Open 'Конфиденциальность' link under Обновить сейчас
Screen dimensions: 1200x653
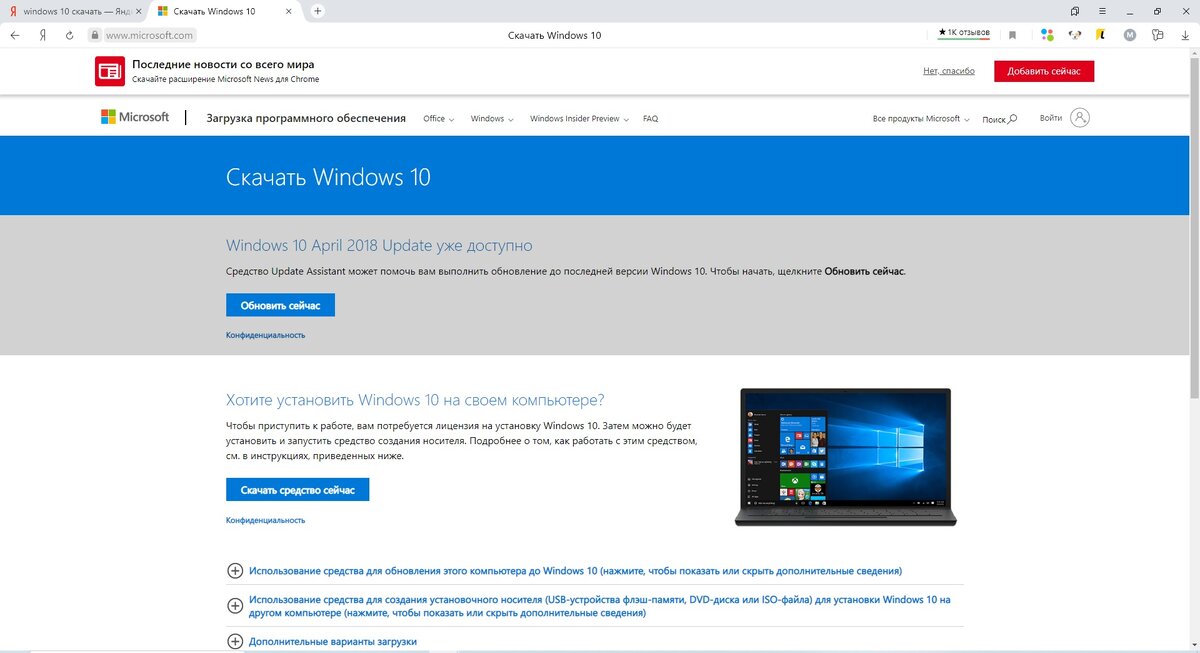coord(265,335)
